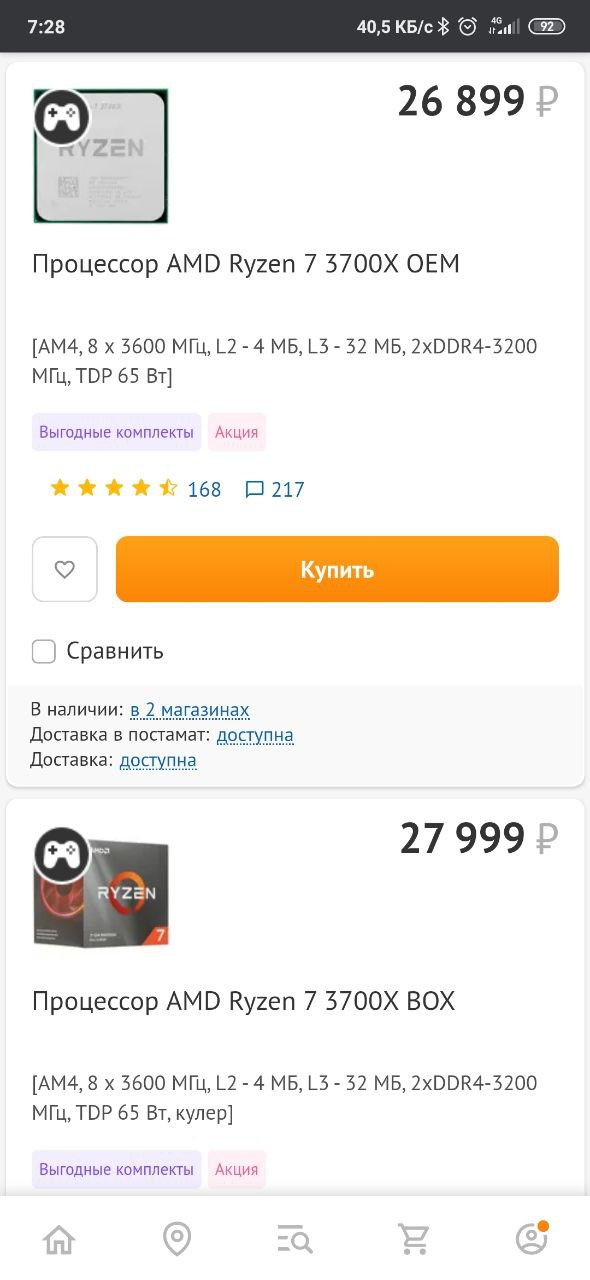Tap the 'Акция' tag on OEM item
The width and height of the screenshot is (590, 1280).
236,433
